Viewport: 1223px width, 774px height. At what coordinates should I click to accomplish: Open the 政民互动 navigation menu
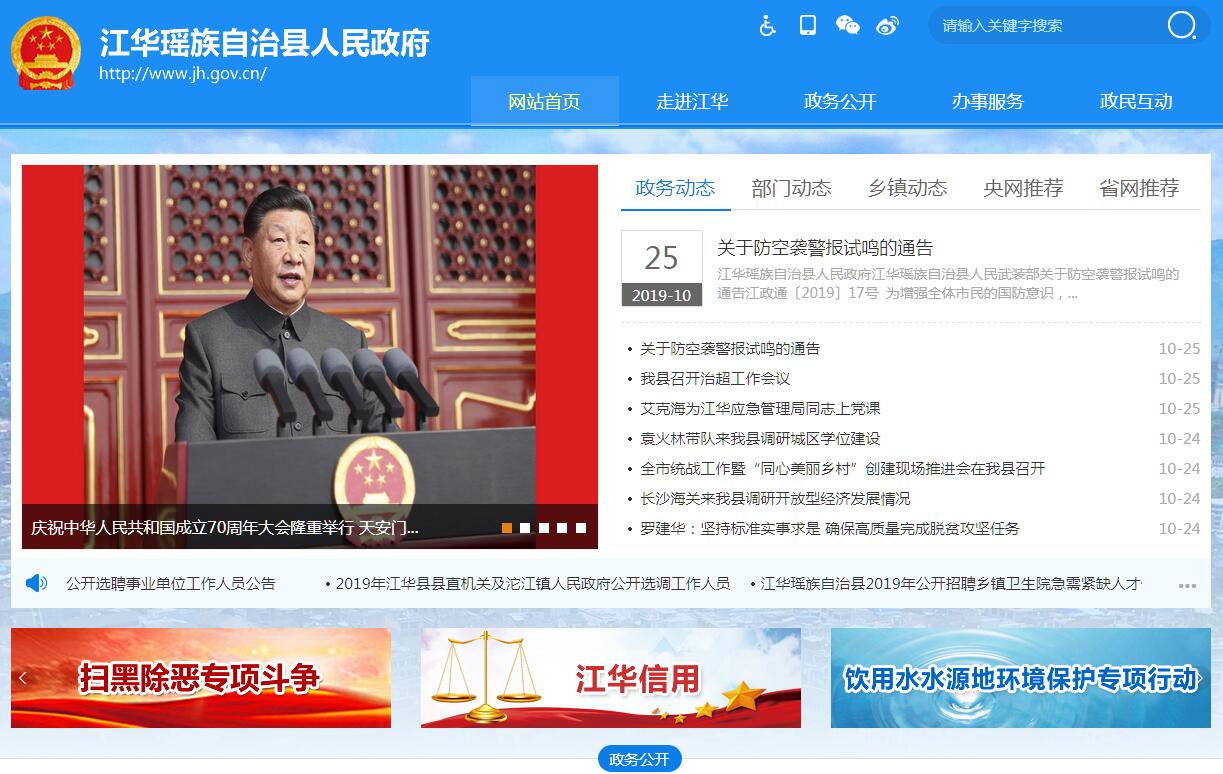point(1136,101)
